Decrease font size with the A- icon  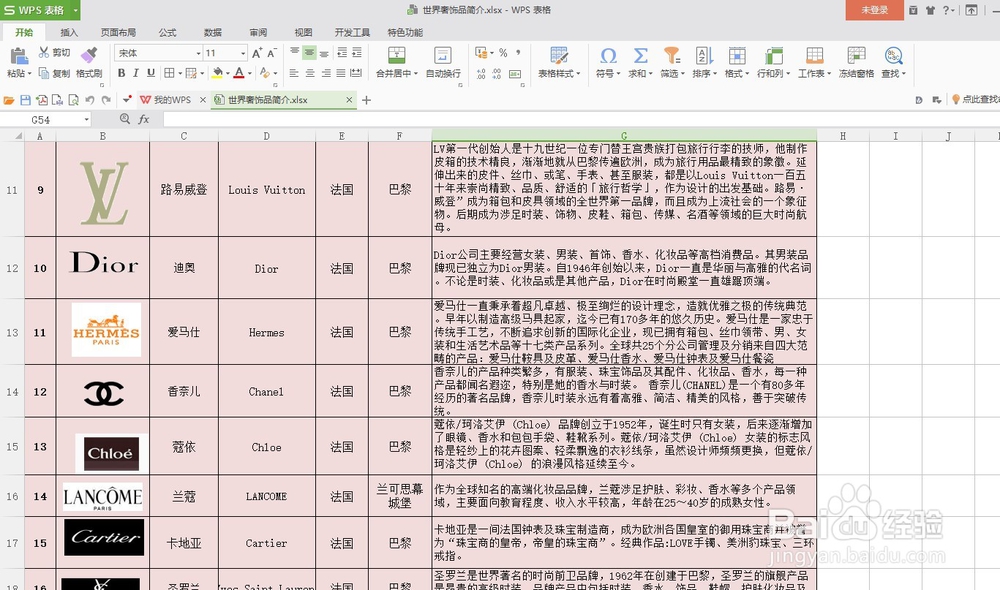tap(272, 53)
